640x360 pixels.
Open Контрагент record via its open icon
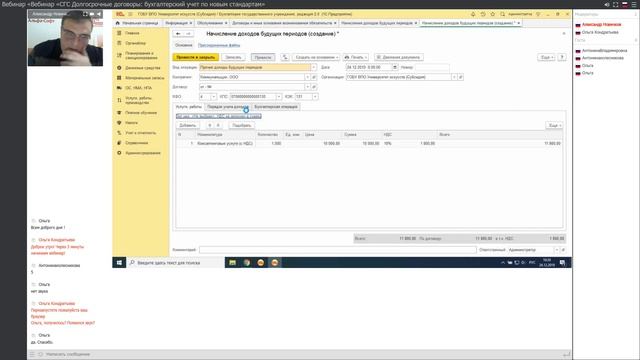pos(314,77)
